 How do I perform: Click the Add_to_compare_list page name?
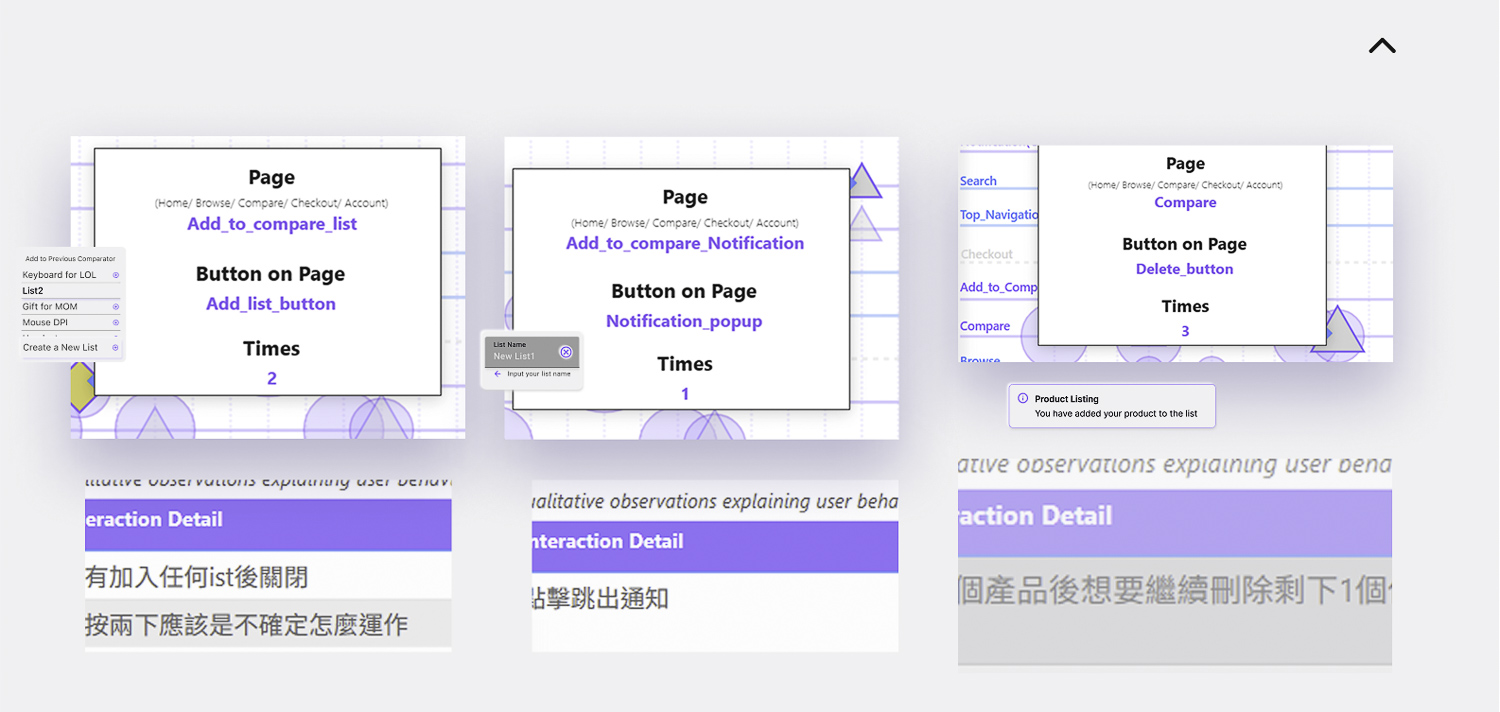pyautogui.click(x=272, y=224)
